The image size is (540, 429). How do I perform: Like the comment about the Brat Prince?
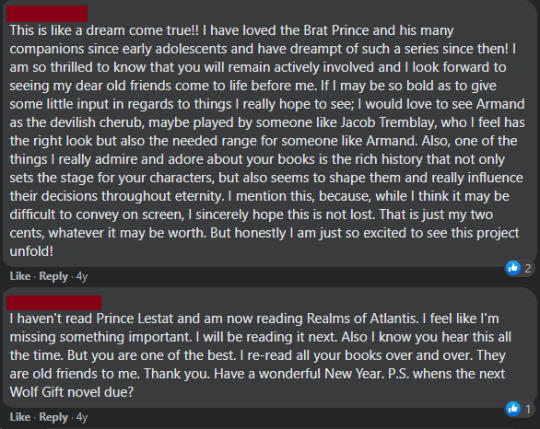(20, 276)
